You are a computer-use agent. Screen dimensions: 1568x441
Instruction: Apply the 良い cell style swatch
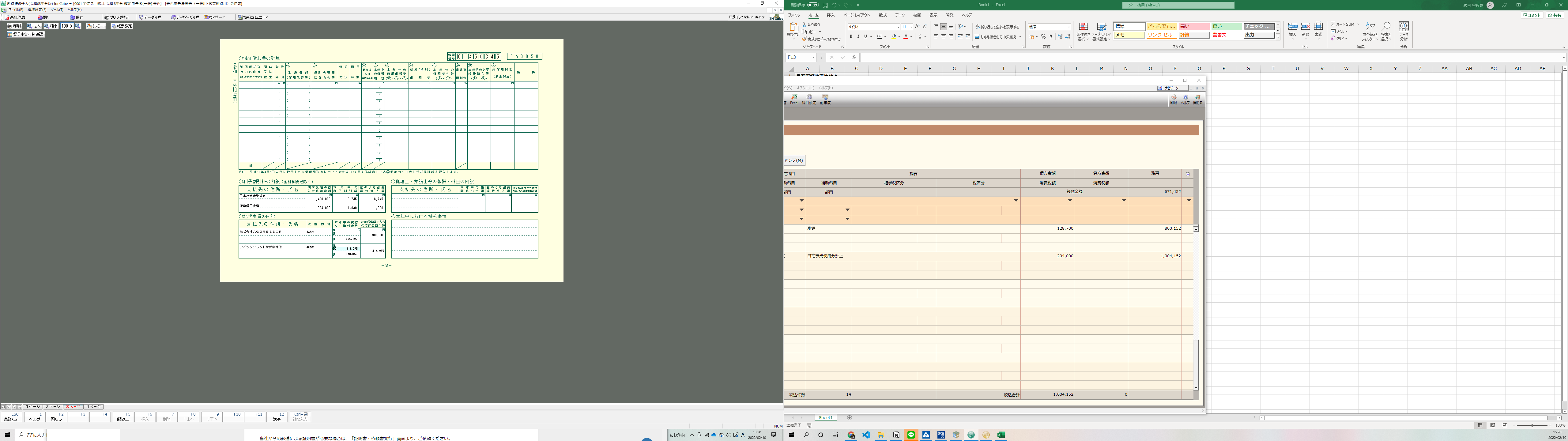pos(1227,27)
